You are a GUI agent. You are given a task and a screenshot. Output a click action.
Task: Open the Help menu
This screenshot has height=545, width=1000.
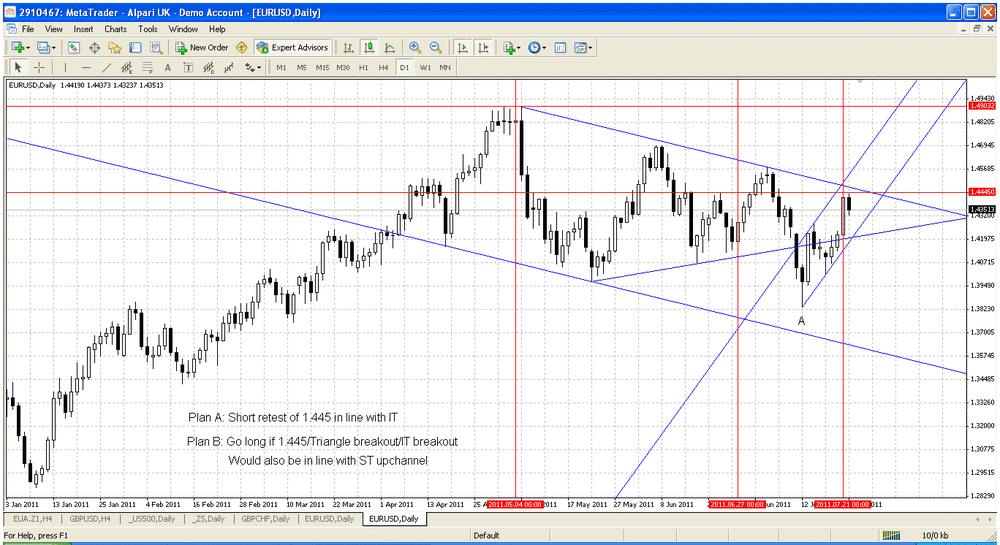point(217,29)
